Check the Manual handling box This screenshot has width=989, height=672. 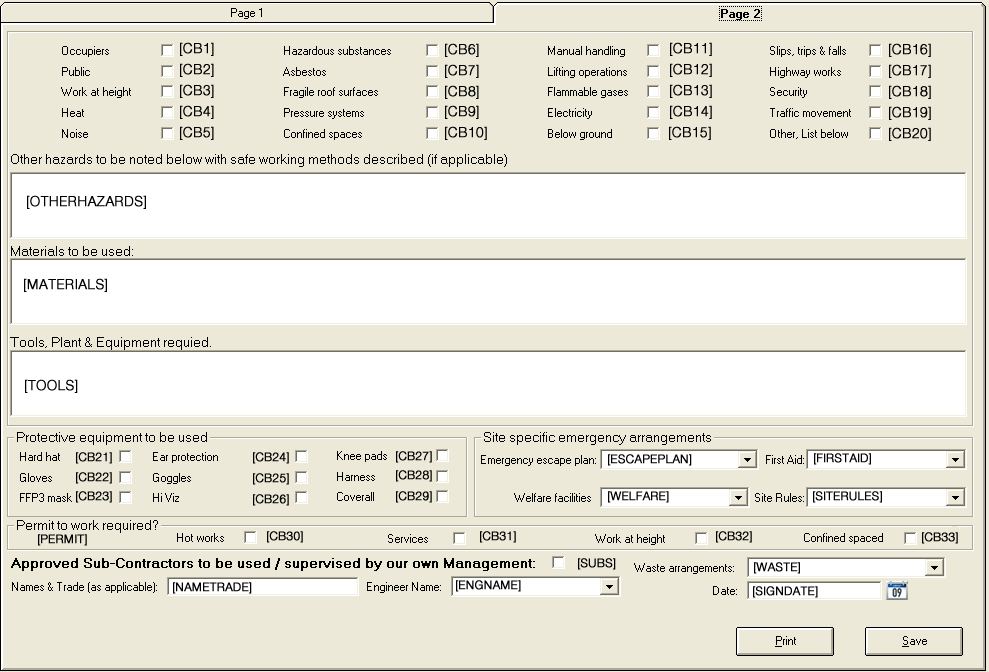(653, 50)
